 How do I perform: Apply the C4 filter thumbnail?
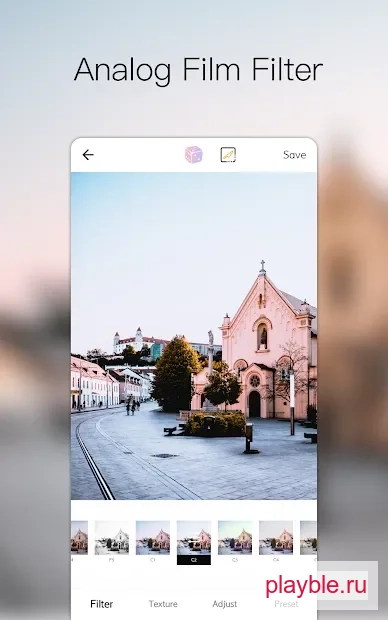[276, 538]
